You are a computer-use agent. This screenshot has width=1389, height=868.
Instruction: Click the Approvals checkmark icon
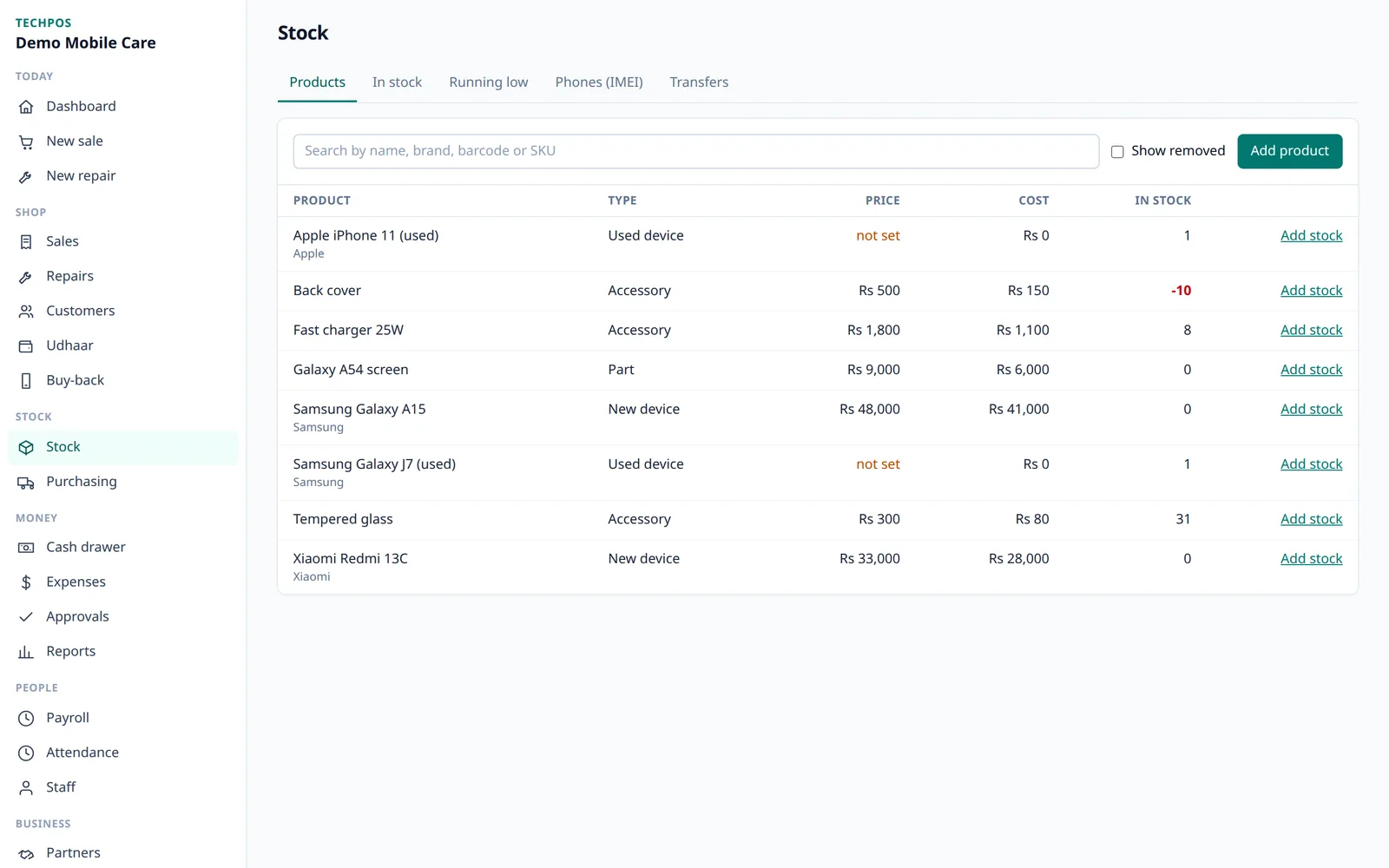[26, 617]
